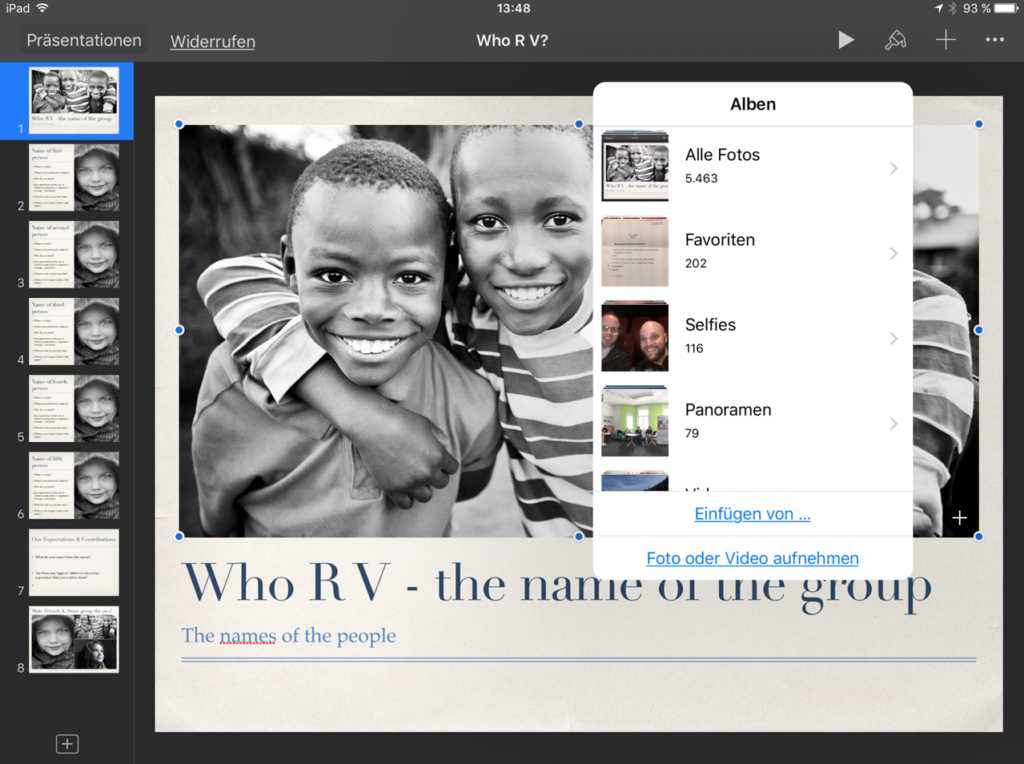Viewport: 1024px width, 764px height.
Task: Tap the Favoriten count 202
Action: point(696,263)
